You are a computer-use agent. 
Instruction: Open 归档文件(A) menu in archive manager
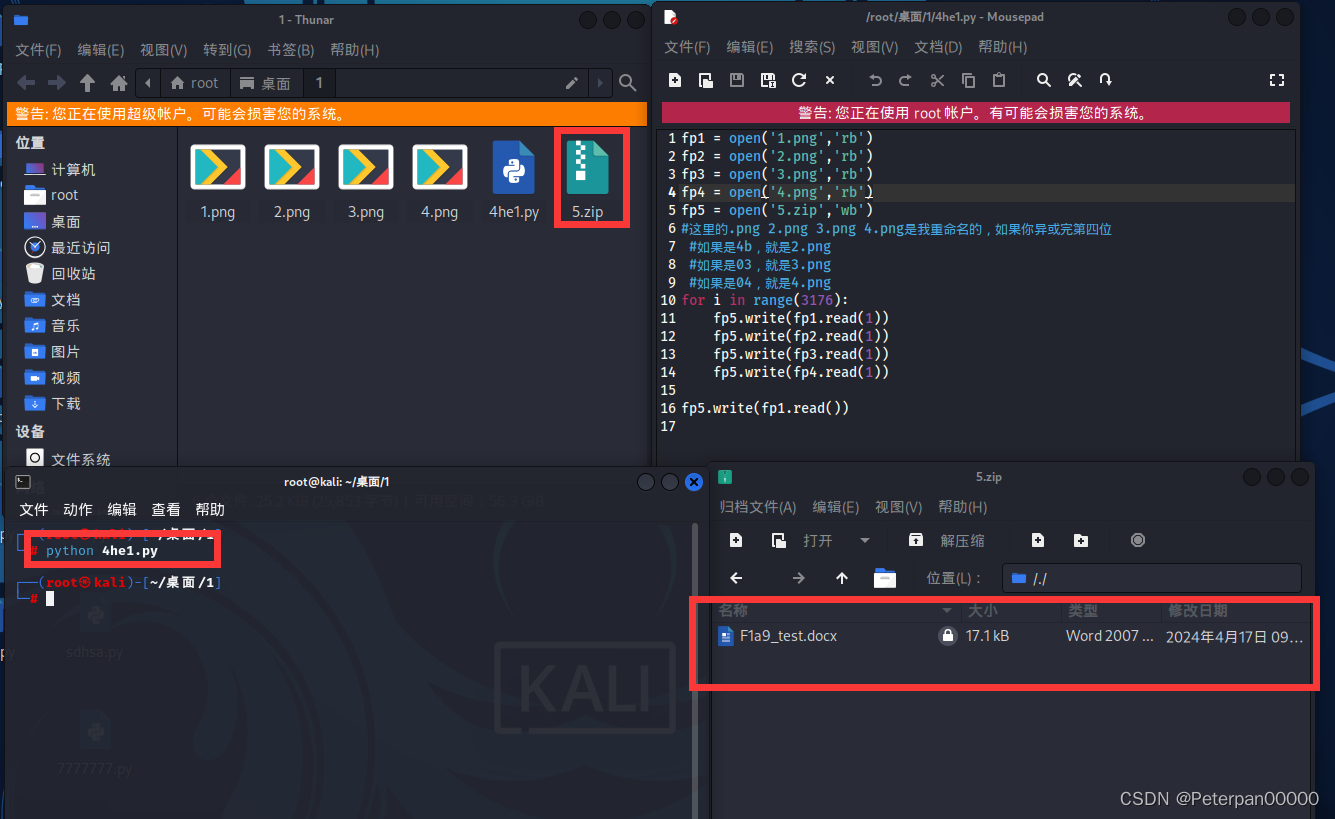[x=758, y=507]
